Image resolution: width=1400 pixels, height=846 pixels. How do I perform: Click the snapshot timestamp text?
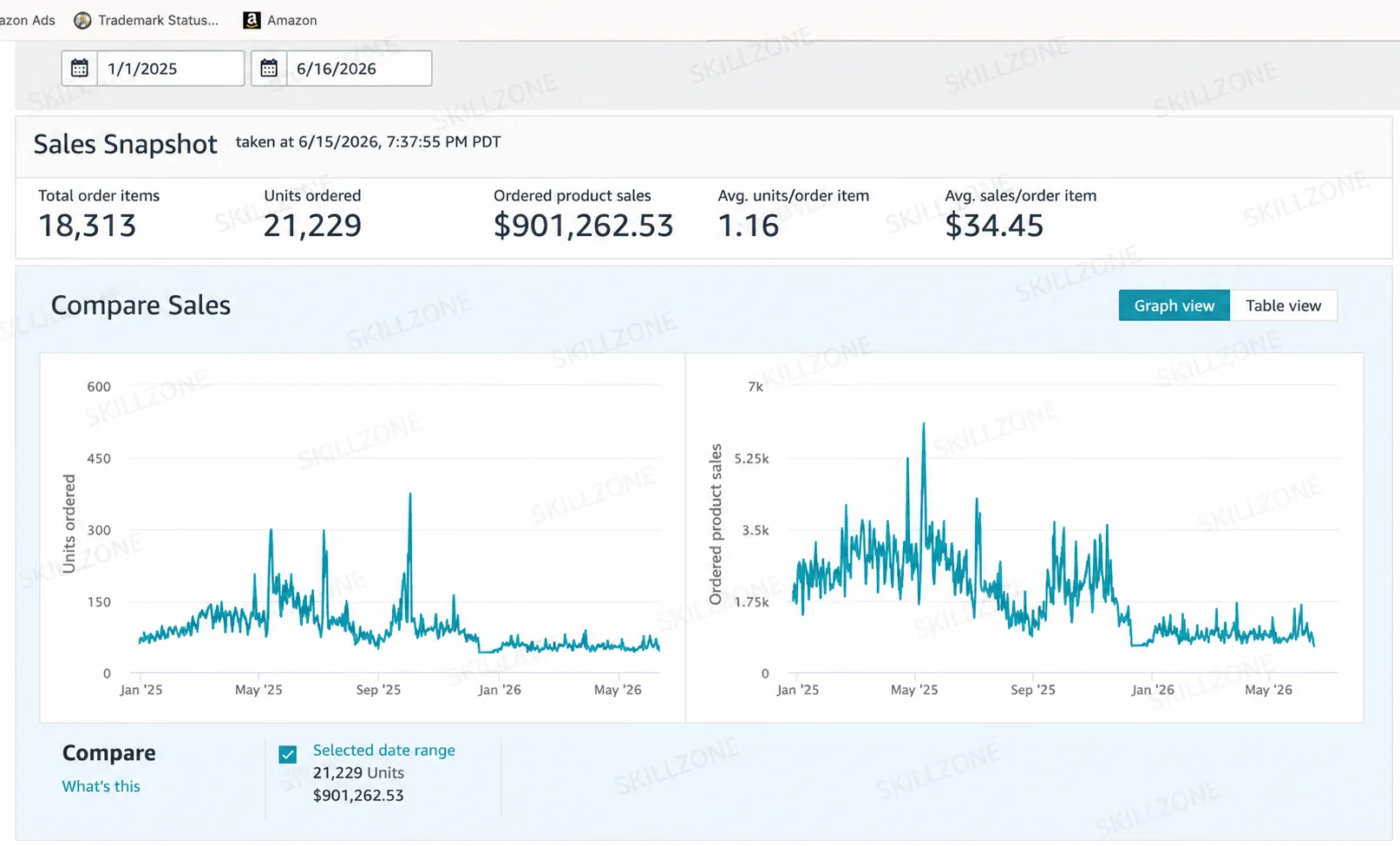tap(368, 141)
